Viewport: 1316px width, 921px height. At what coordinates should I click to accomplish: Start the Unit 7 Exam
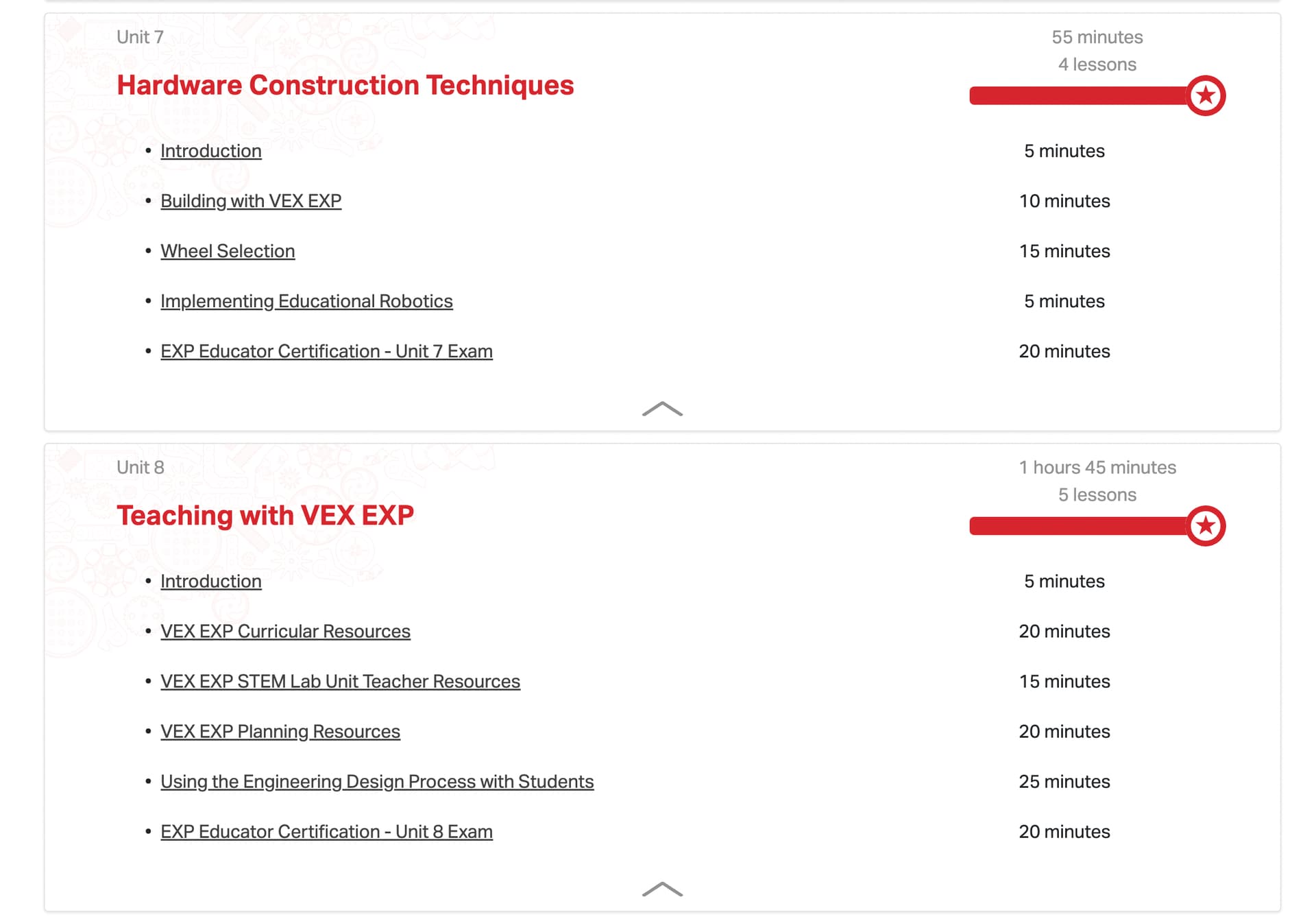point(326,351)
